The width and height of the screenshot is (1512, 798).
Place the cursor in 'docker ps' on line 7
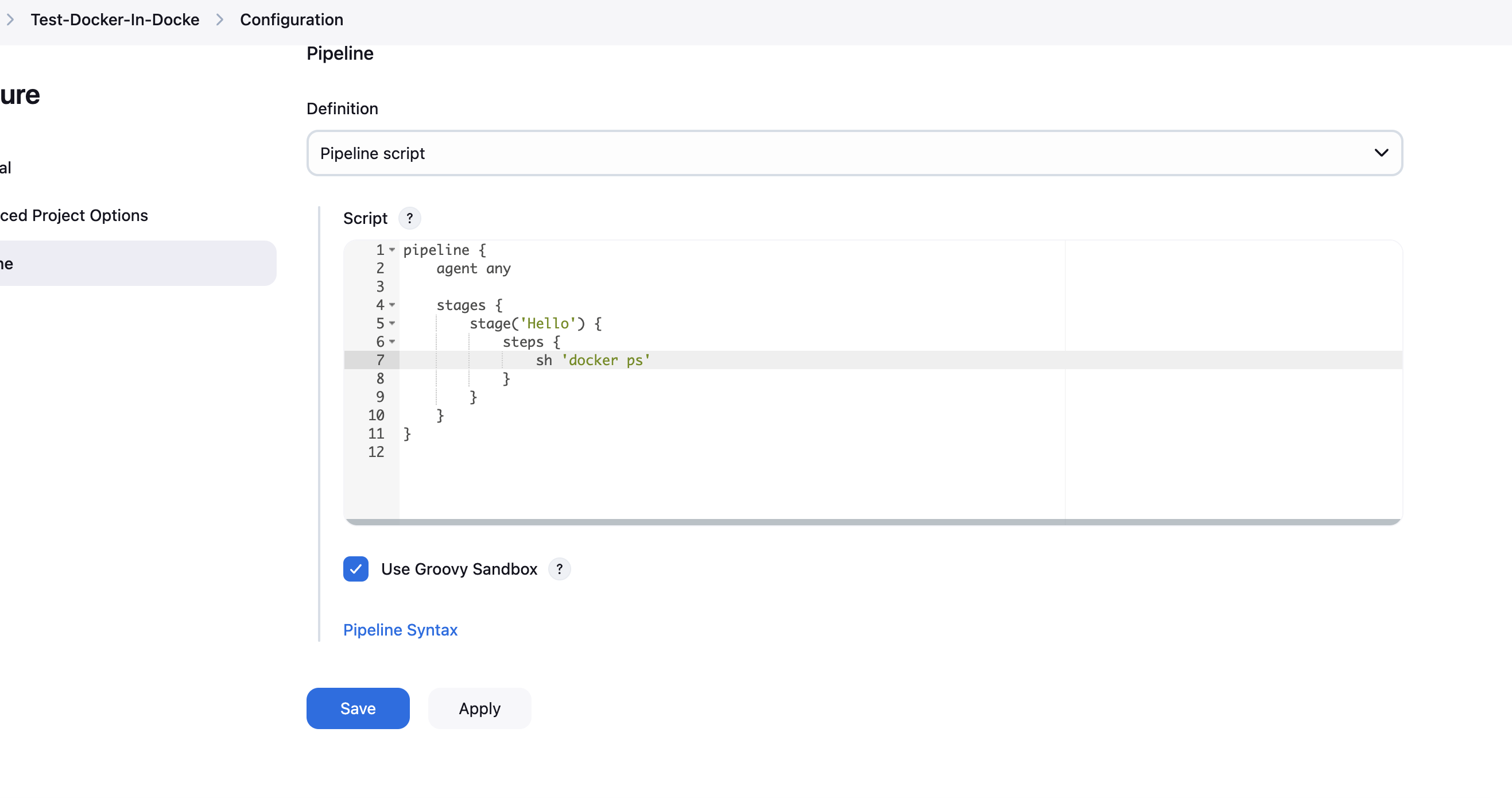(x=606, y=361)
